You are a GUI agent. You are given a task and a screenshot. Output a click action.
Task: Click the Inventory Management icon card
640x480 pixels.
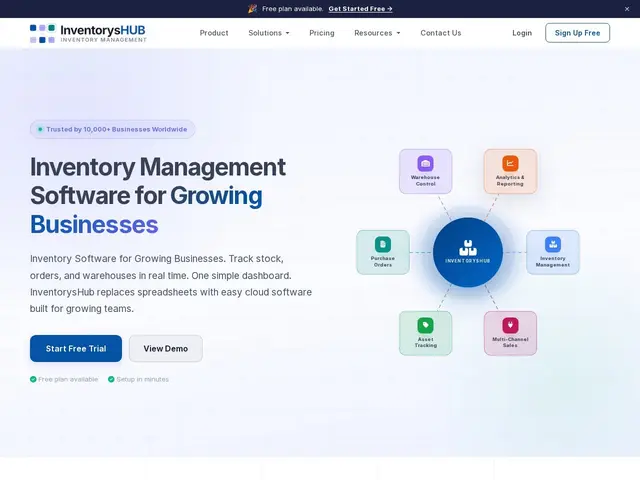[553, 252]
